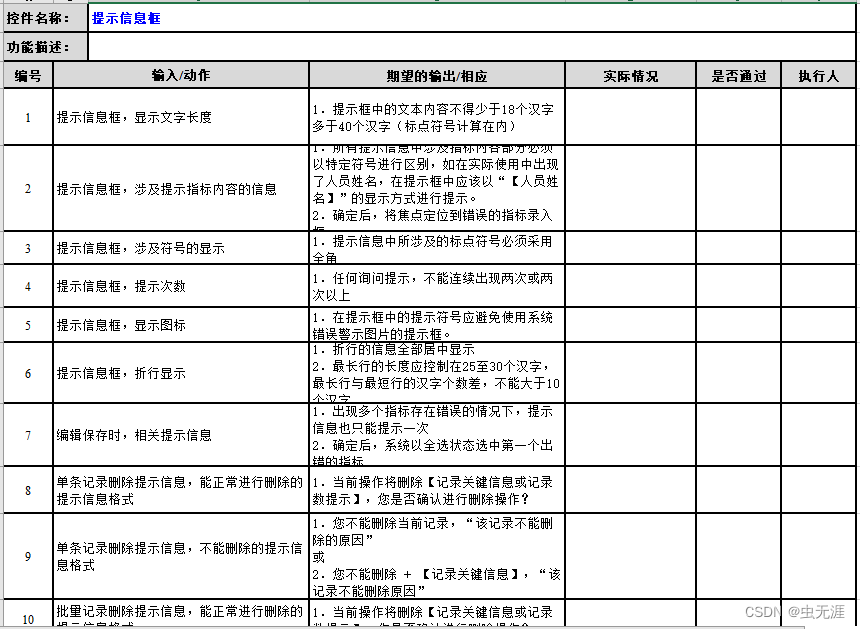Select row number 4 cell
Image resolution: width=860 pixels, height=629 pixels.
click(x=28, y=286)
